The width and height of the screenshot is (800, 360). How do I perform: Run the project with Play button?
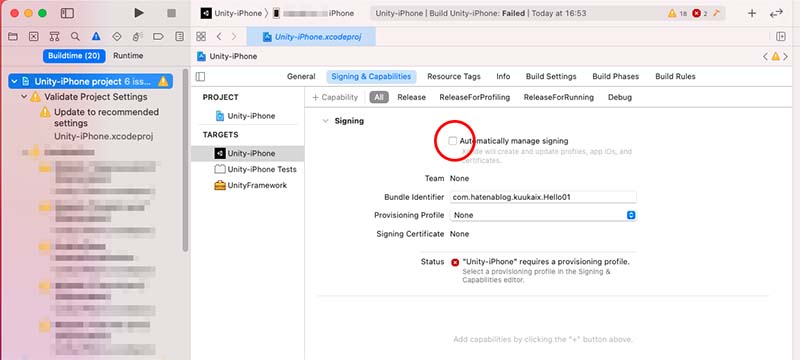pos(139,13)
